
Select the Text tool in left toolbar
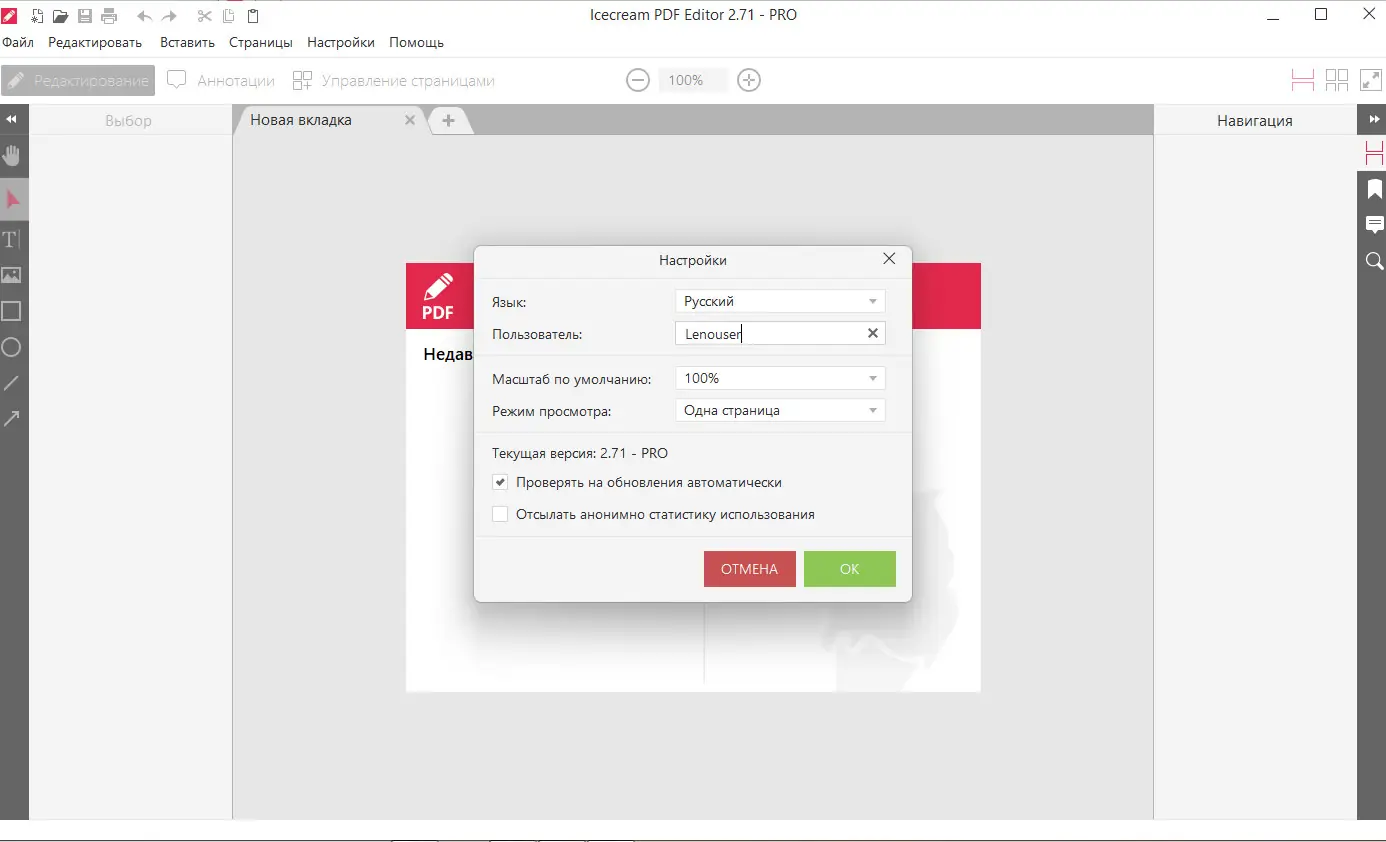point(12,239)
